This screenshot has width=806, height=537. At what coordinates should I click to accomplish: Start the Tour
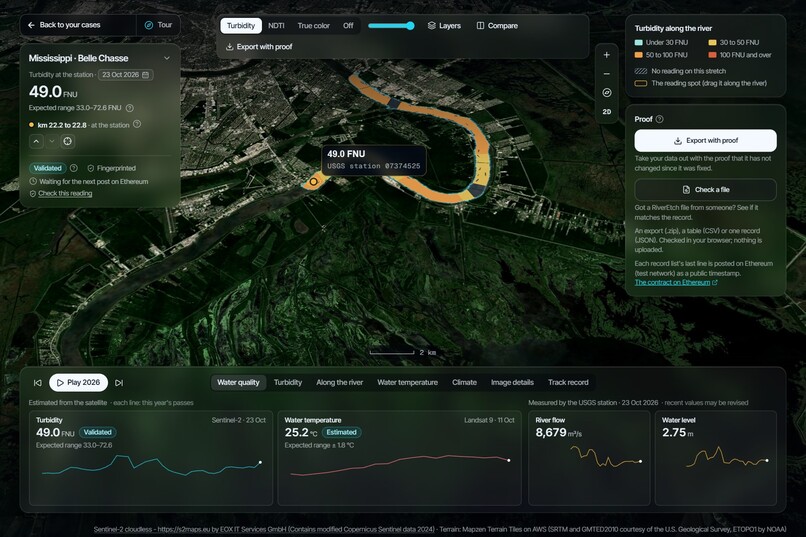pyautogui.click(x=158, y=25)
